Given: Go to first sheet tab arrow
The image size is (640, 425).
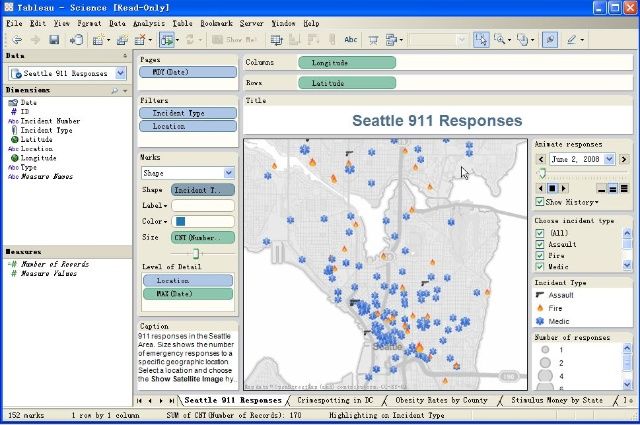Looking at the screenshot, I should (x=139, y=401).
